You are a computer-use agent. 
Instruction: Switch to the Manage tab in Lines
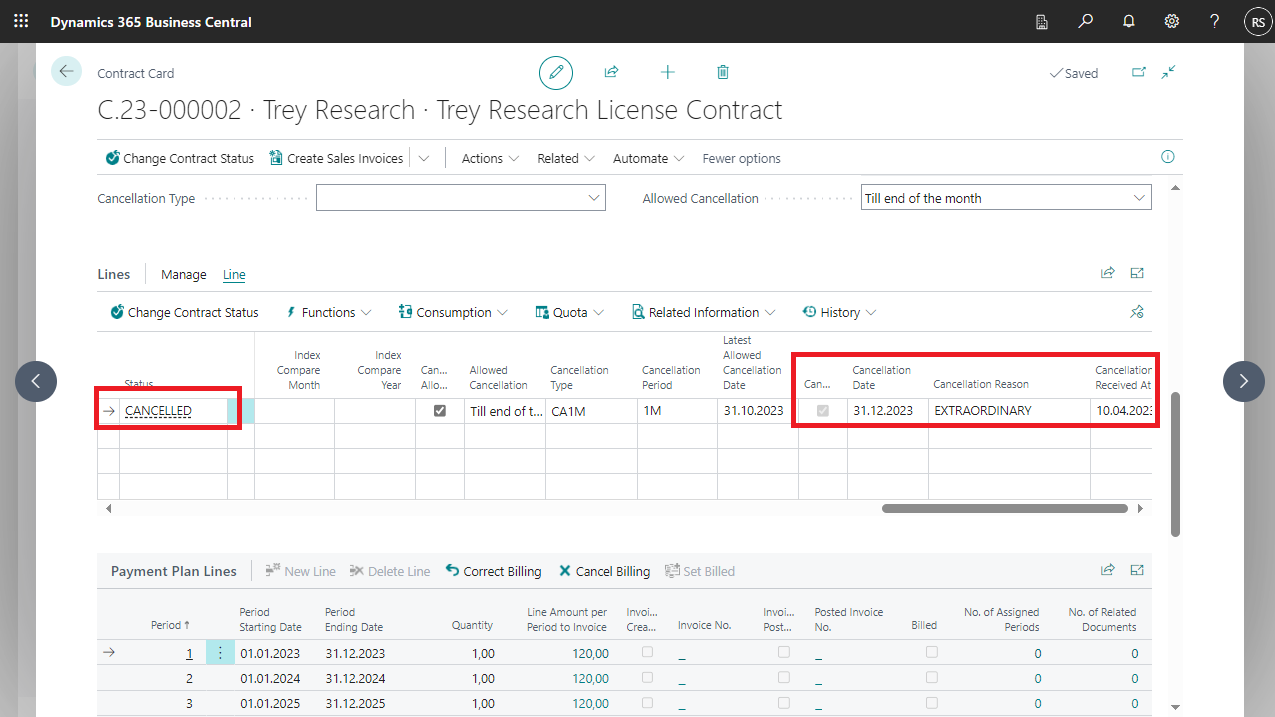point(184,274)
